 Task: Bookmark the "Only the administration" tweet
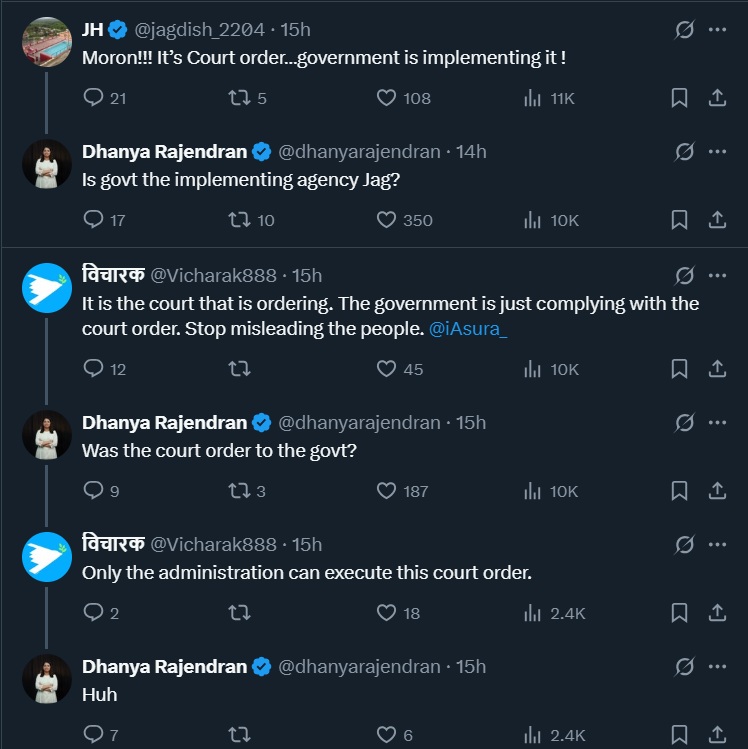[x=679, y=613]
